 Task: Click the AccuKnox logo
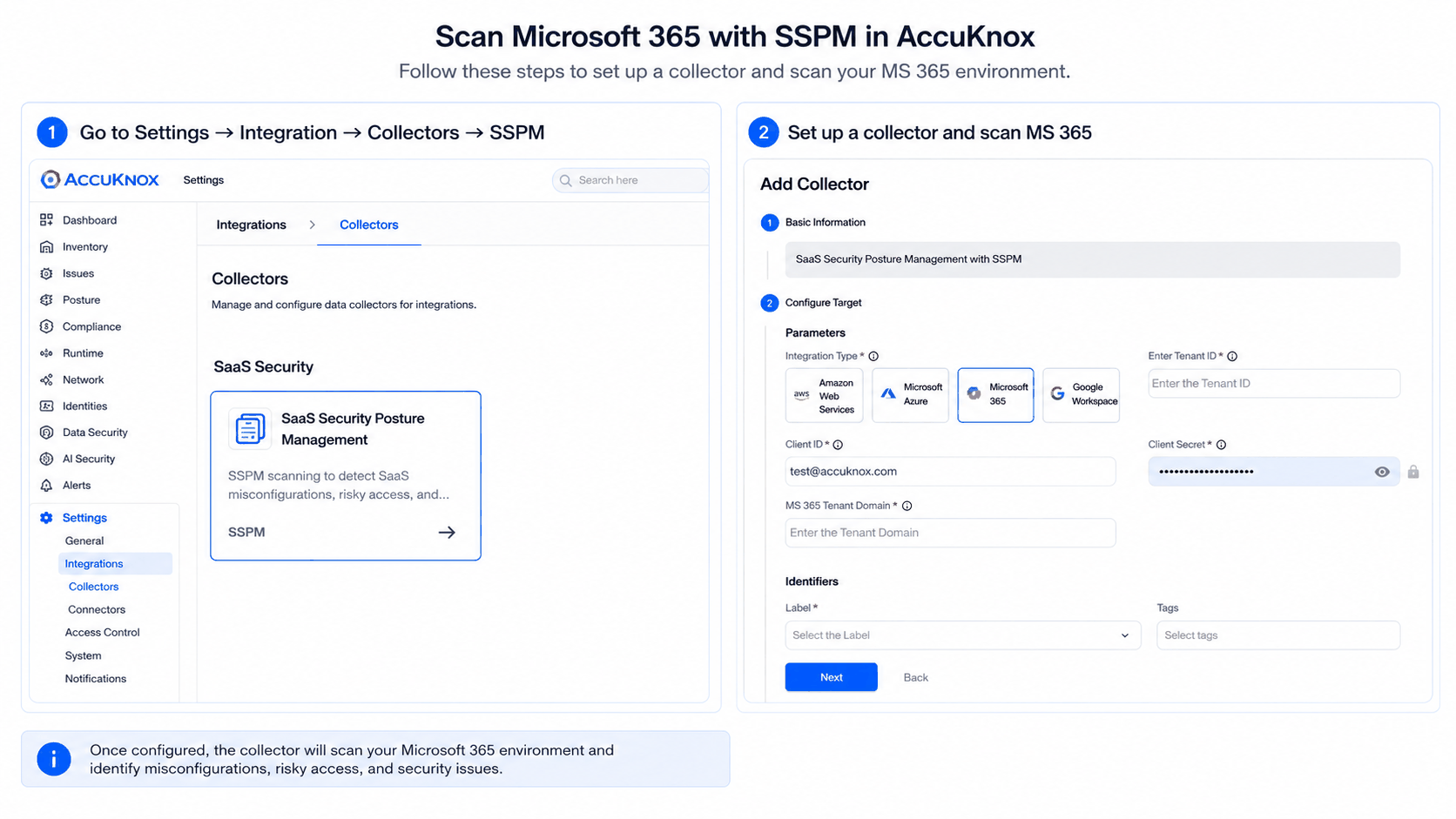coord(99,180)
